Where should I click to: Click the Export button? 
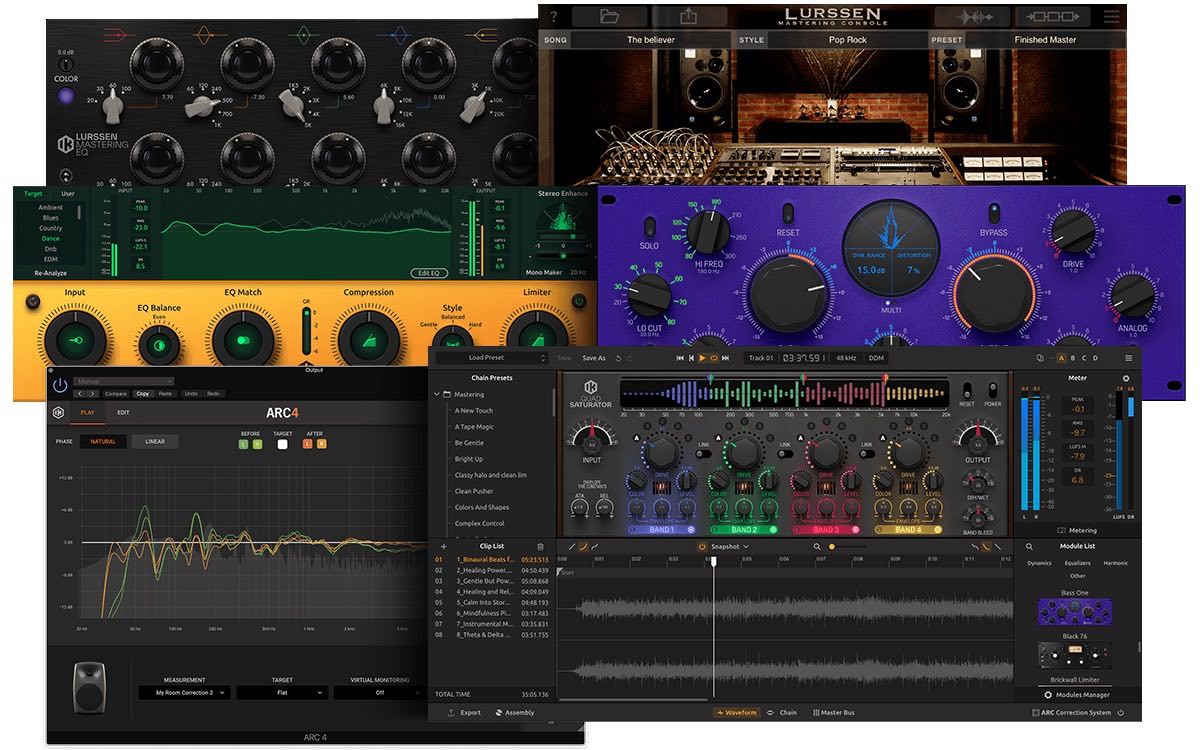pyautogui.click(x=464, y=713)
